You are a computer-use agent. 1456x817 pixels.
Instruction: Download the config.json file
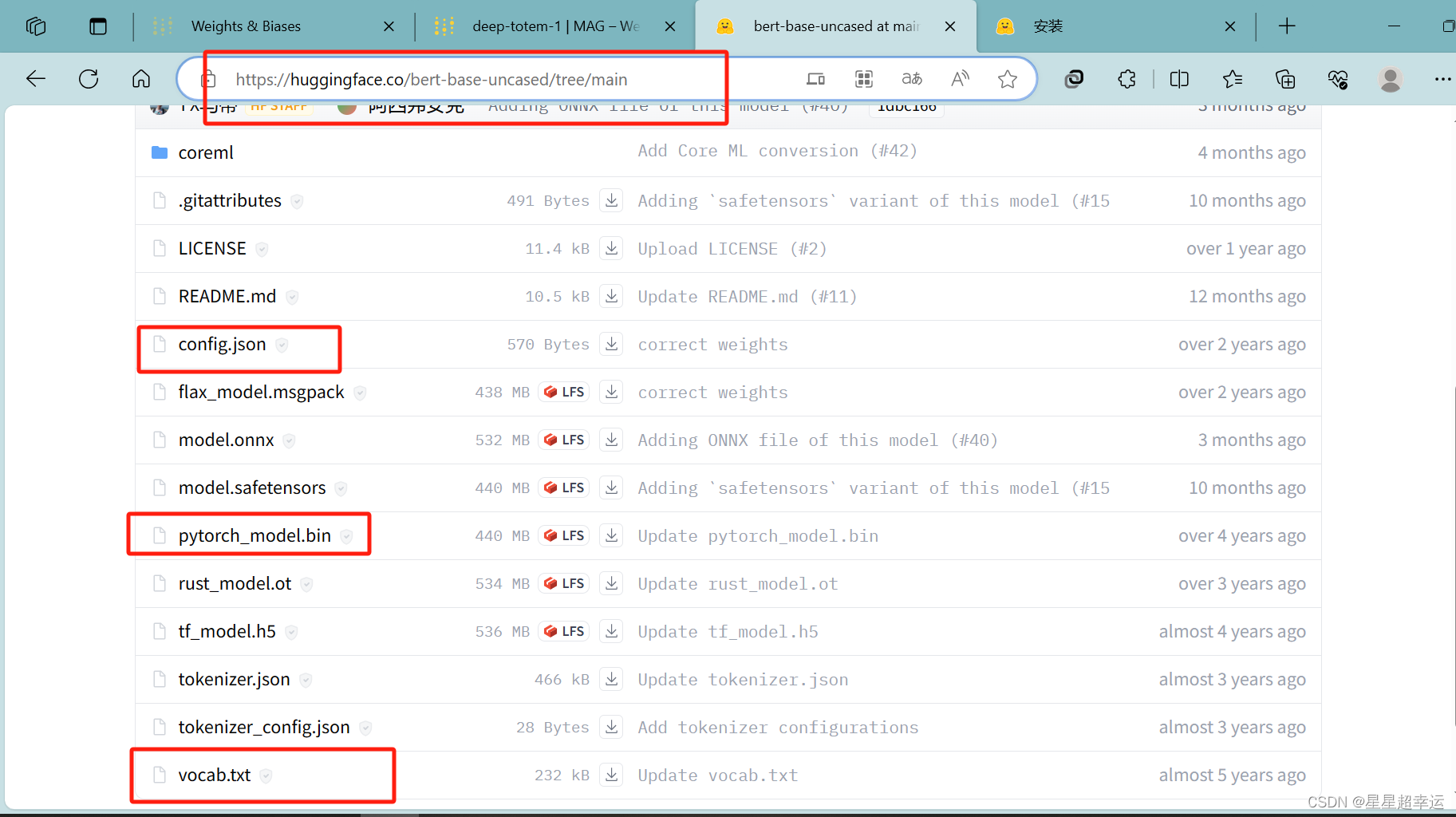pos(611,344)
